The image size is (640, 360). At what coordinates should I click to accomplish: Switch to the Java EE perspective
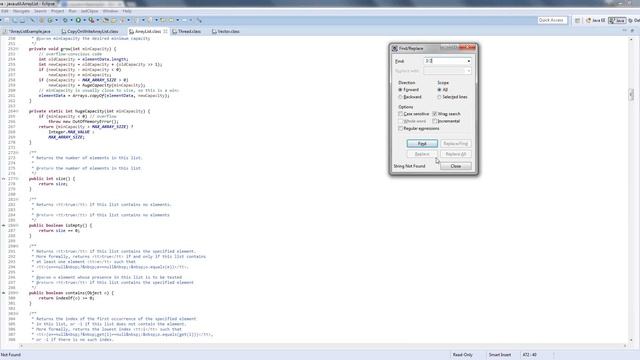click(596, 20)
